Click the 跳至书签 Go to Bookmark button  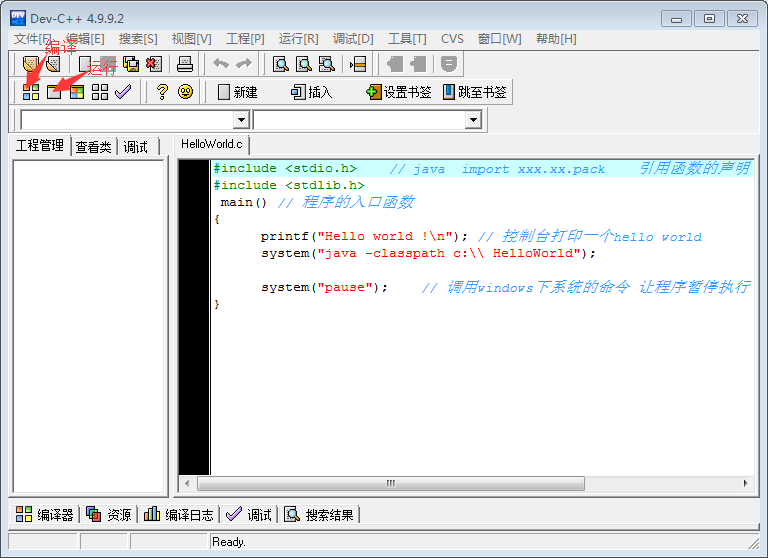click(475, 92)
